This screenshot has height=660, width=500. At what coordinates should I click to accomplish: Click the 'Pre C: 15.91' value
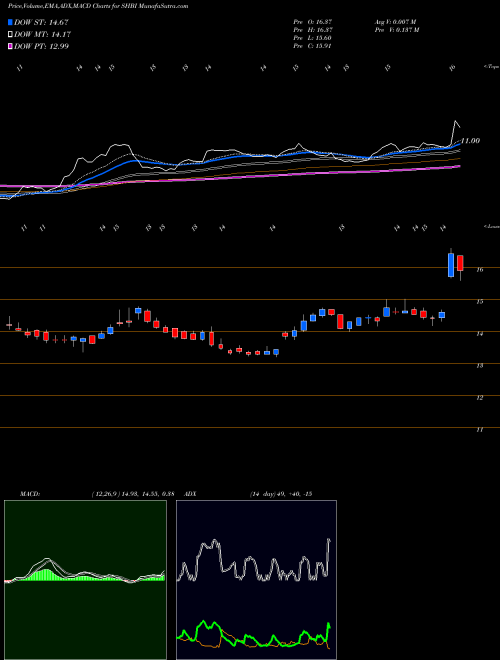(313, 46)
